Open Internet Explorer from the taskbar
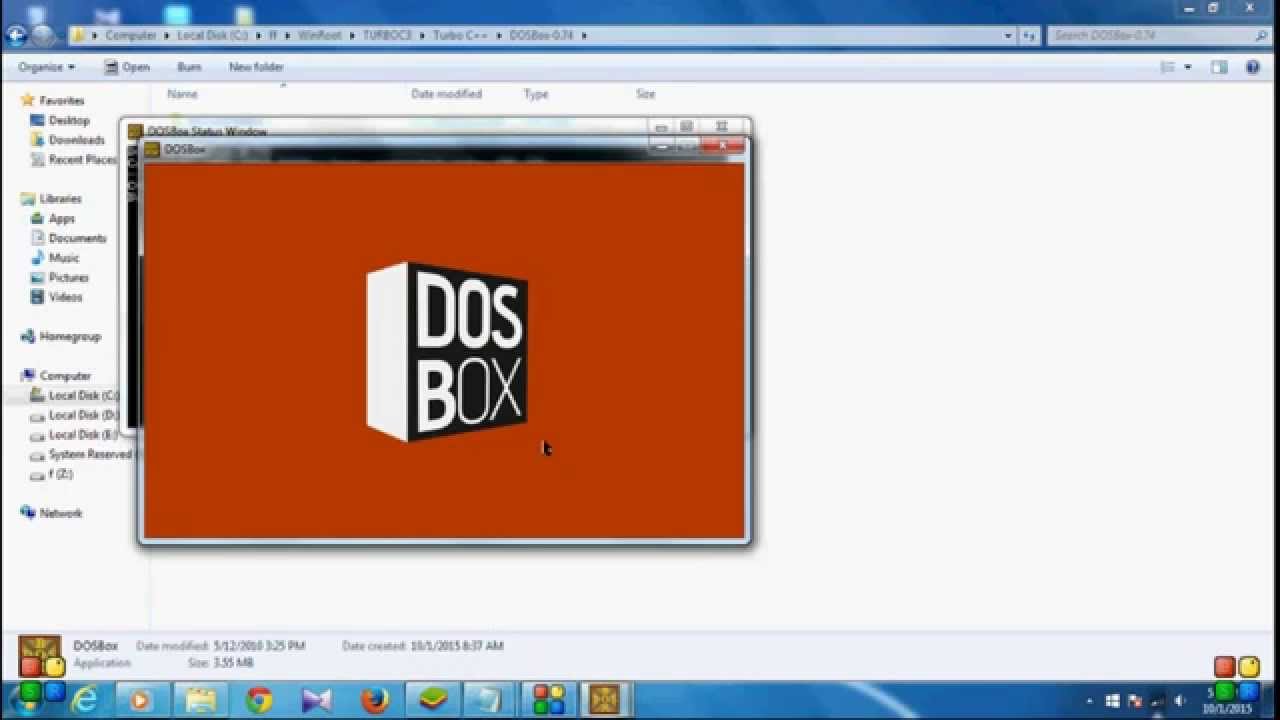Image resolution: width=1280 pixels, height=720 pixels. (x=85, y=699)
